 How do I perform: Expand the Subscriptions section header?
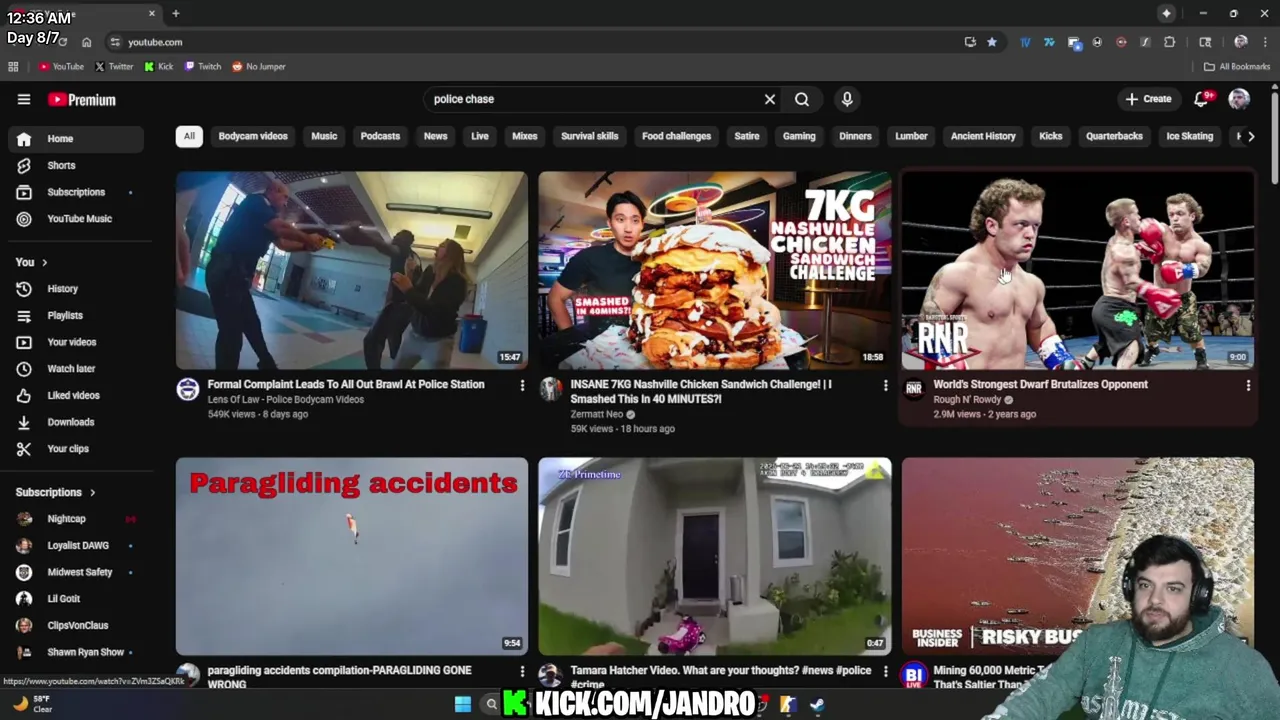[56, 492]
